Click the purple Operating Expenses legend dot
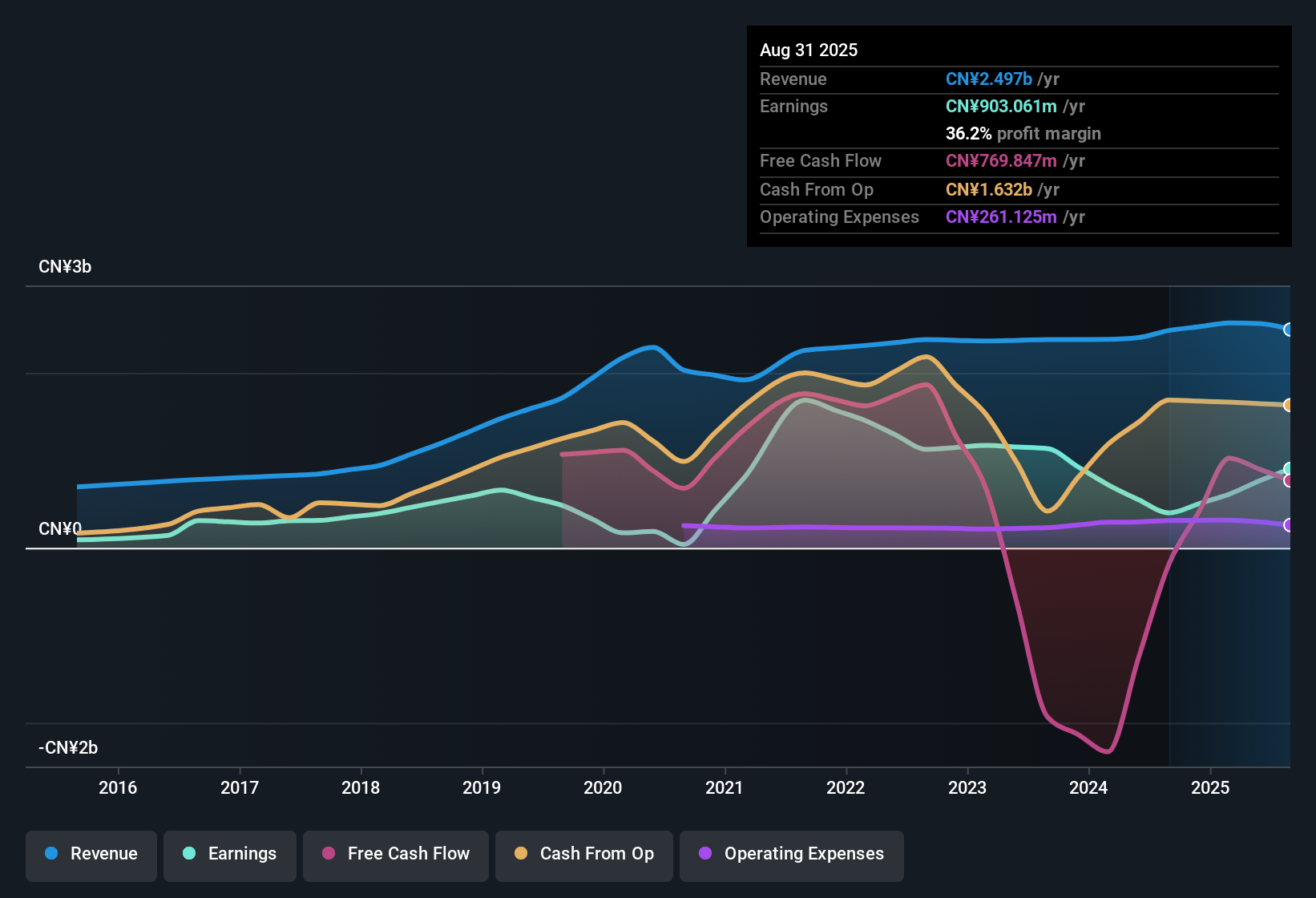Viewport: 1316px width, 898px height. point(705,854)
